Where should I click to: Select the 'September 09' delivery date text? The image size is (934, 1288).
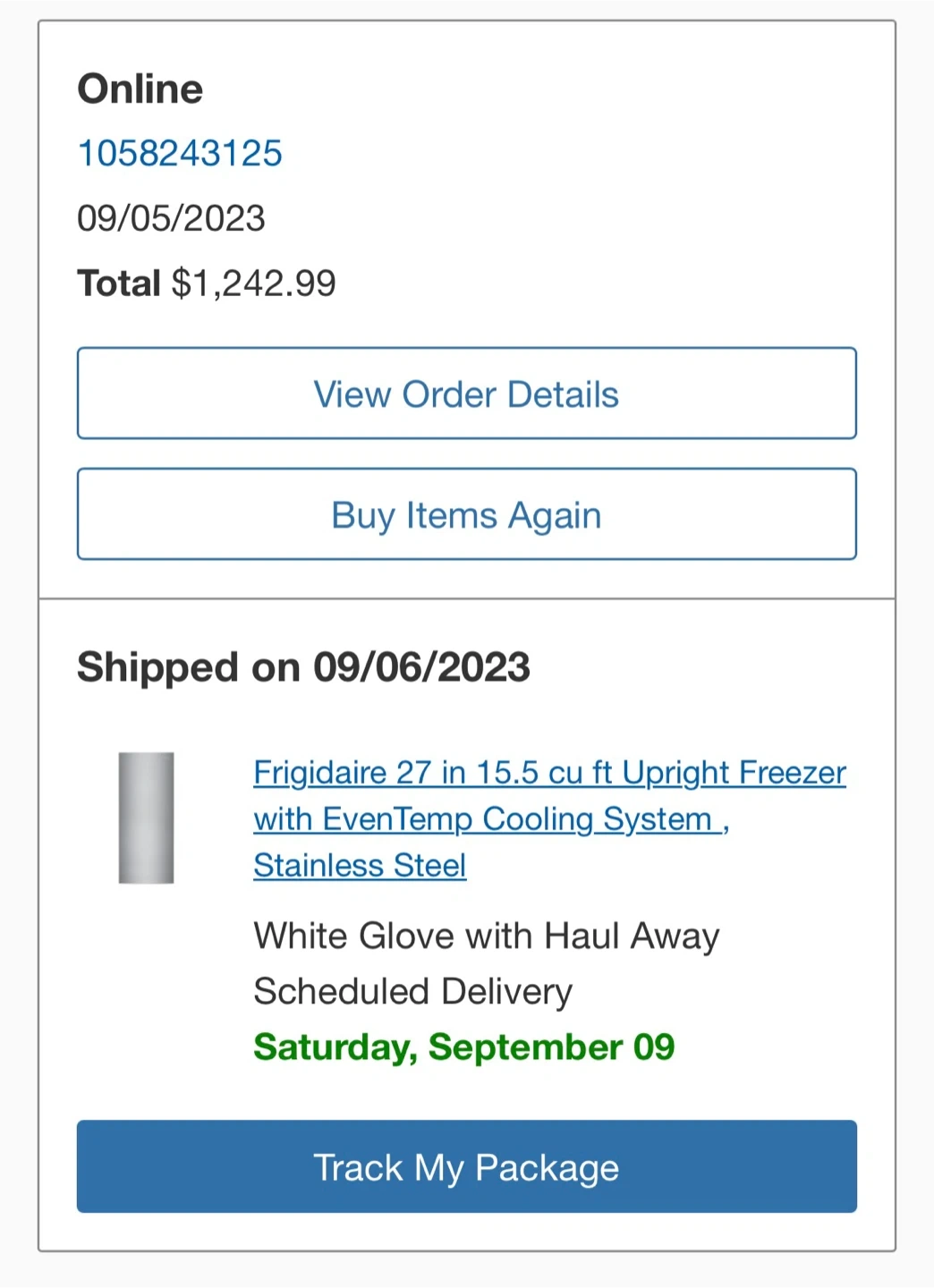point(551,1047)
